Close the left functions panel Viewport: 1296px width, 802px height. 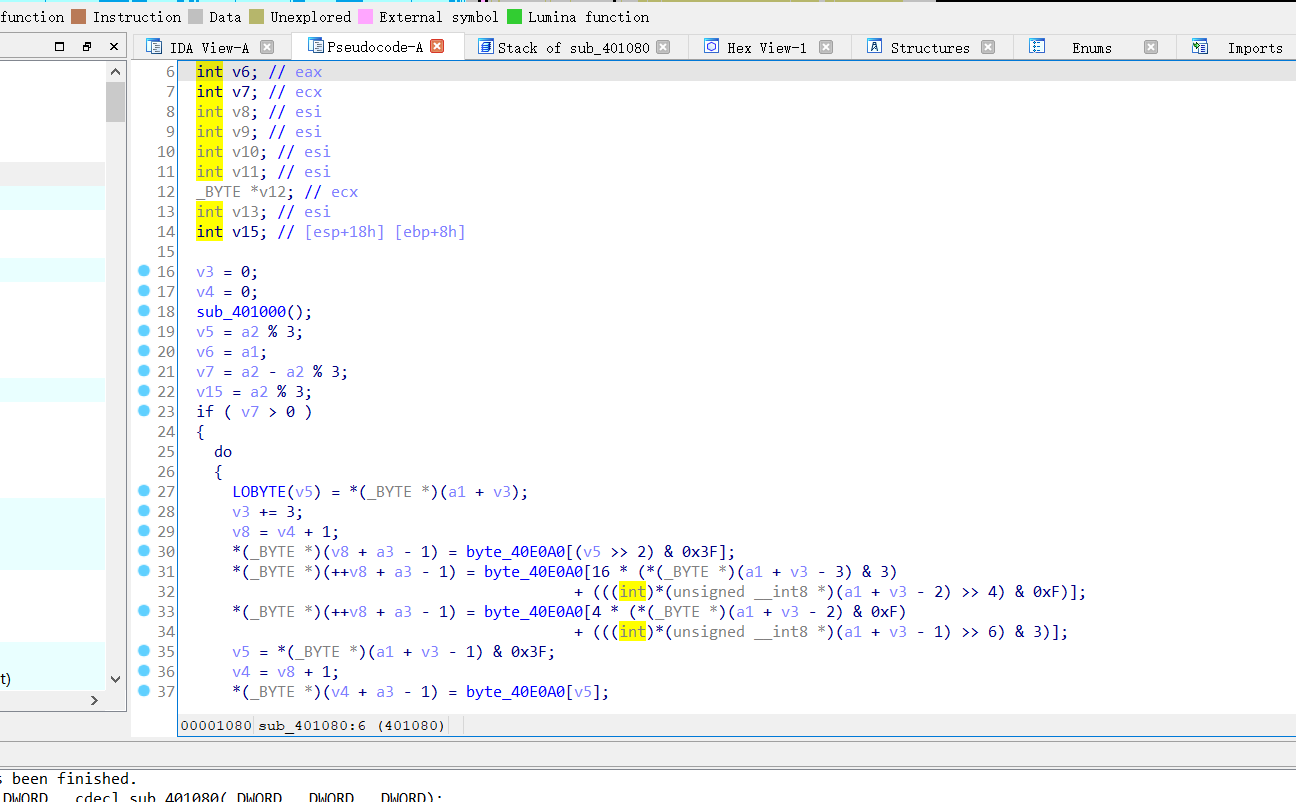(x=114, y=46)
